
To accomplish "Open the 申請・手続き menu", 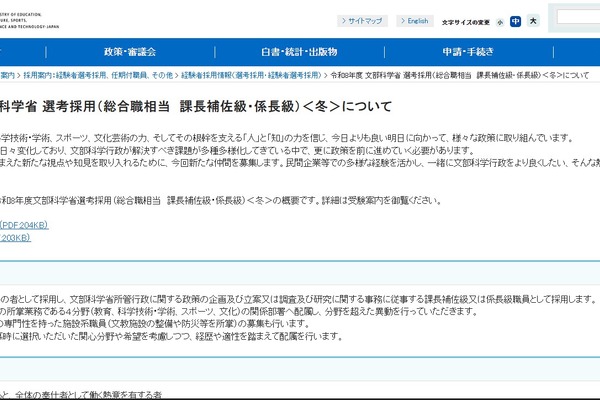I will click(x=468, y=52).
